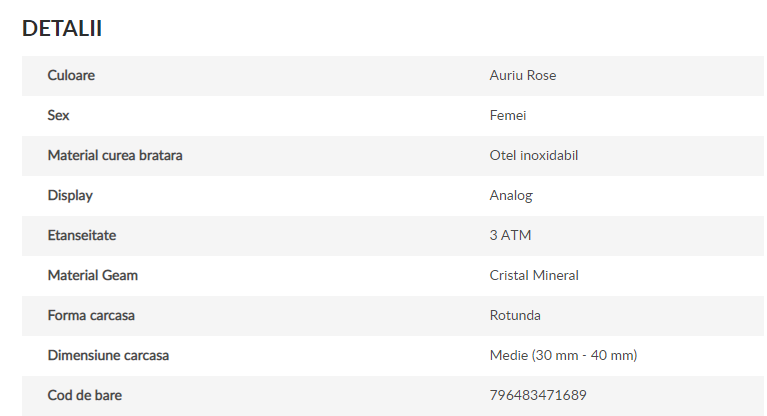Select the Sex attribute label
The height and width of the screenshot is (416, 767).
58,116
